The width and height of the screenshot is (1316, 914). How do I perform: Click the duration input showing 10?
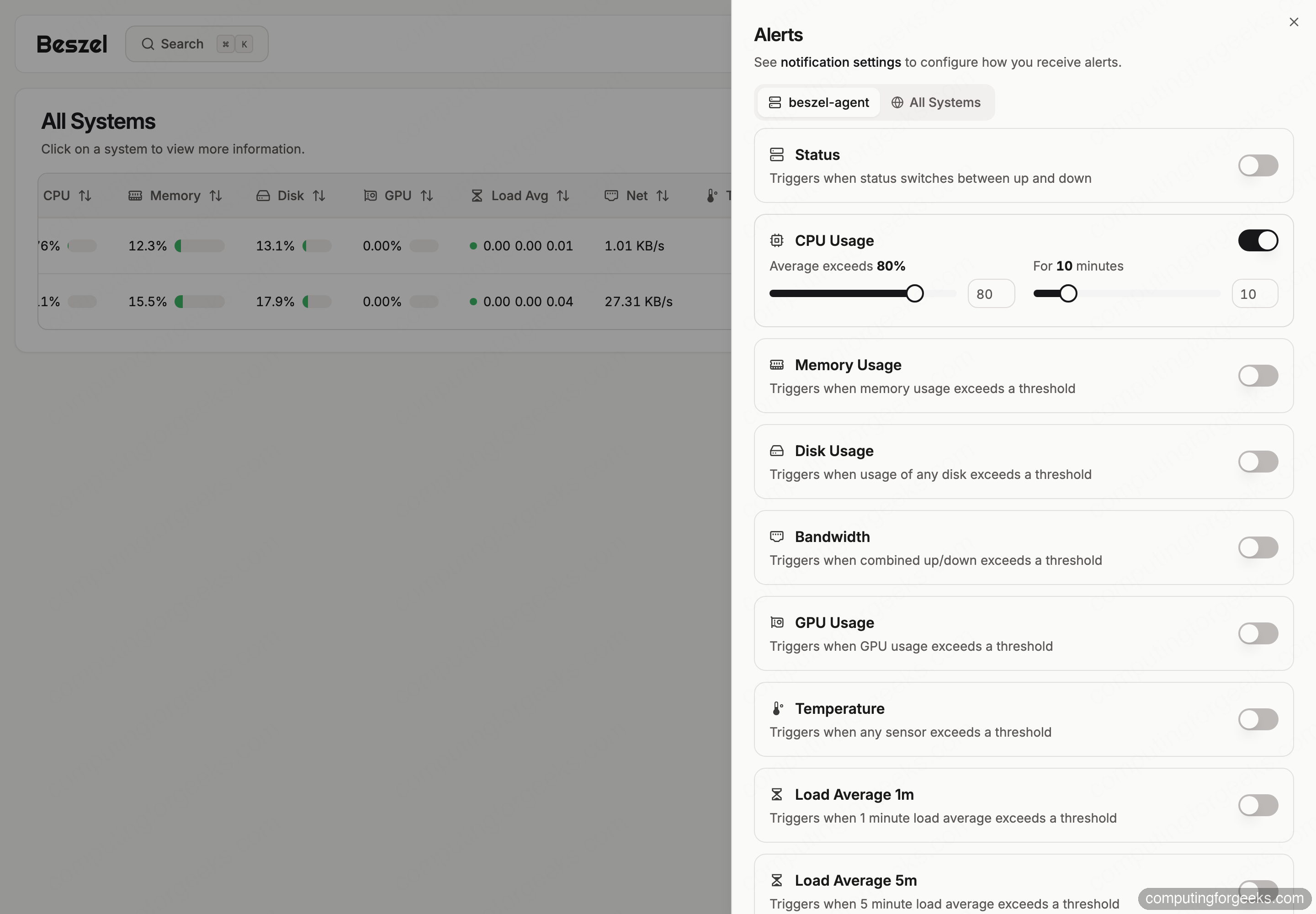[x=1254, y=294]
